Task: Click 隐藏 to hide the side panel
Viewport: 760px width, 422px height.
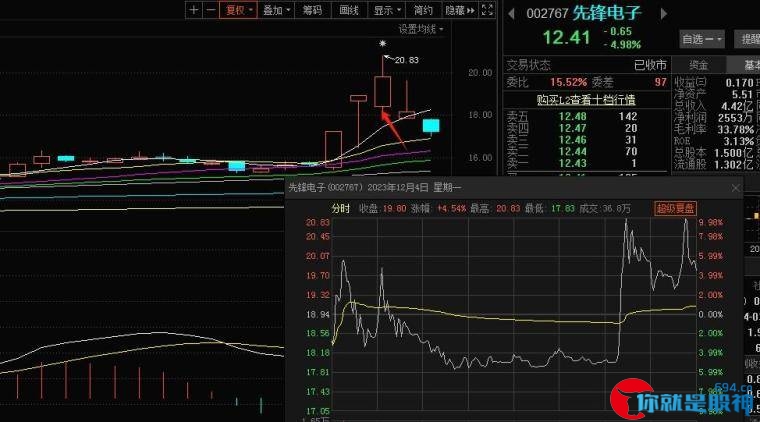Action: click(x=459, y=10)
